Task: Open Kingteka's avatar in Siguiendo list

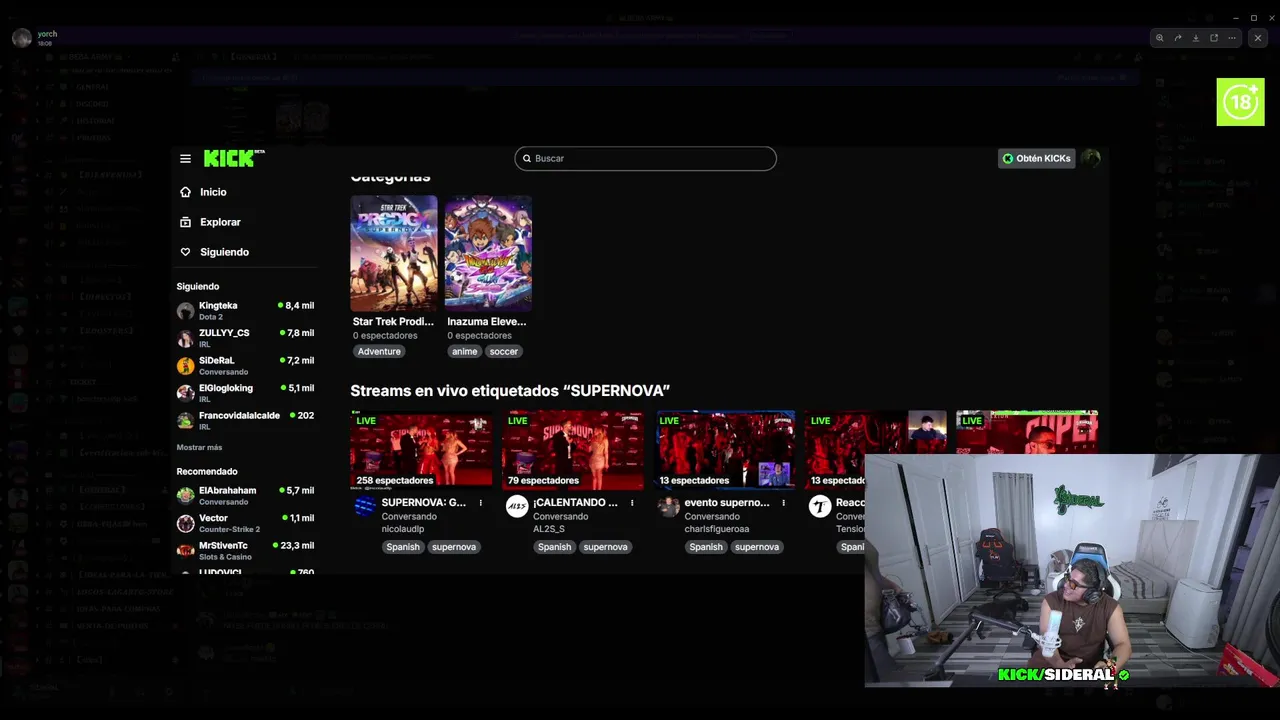Action: (185, 311)
